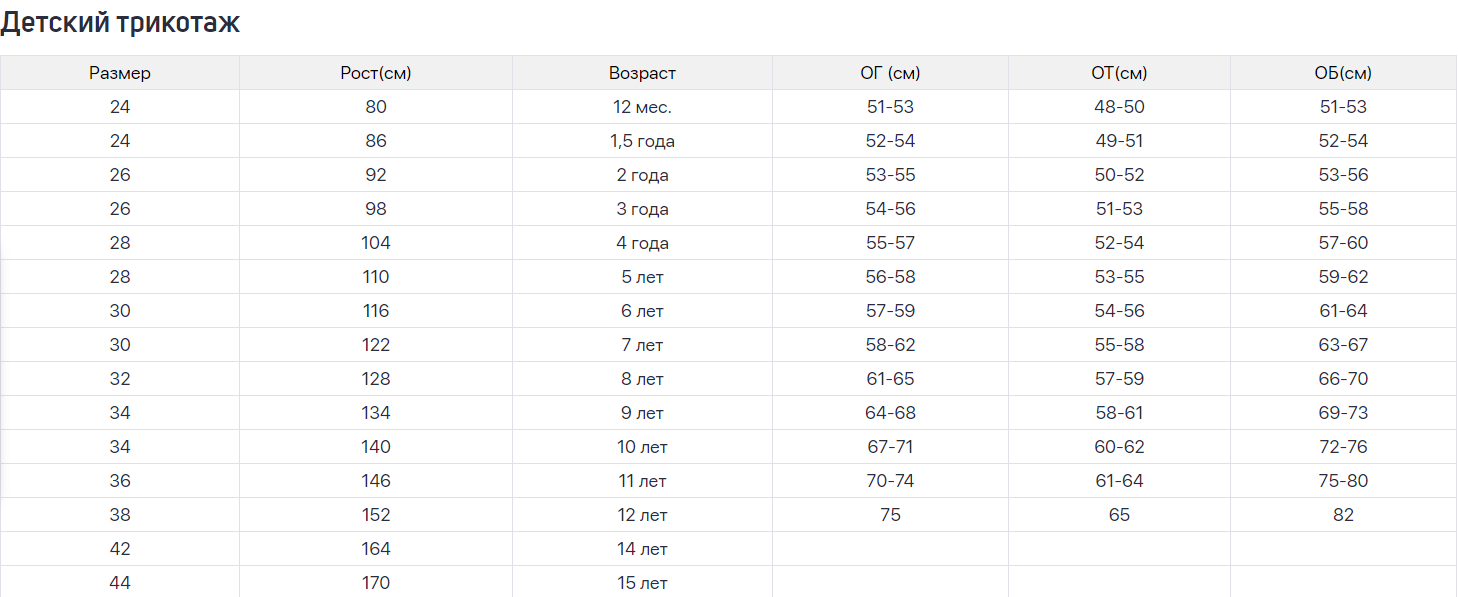Select the chest value '58-62' cell
The width and height of the screenshot is (1458, 597).
click(890, 345)
